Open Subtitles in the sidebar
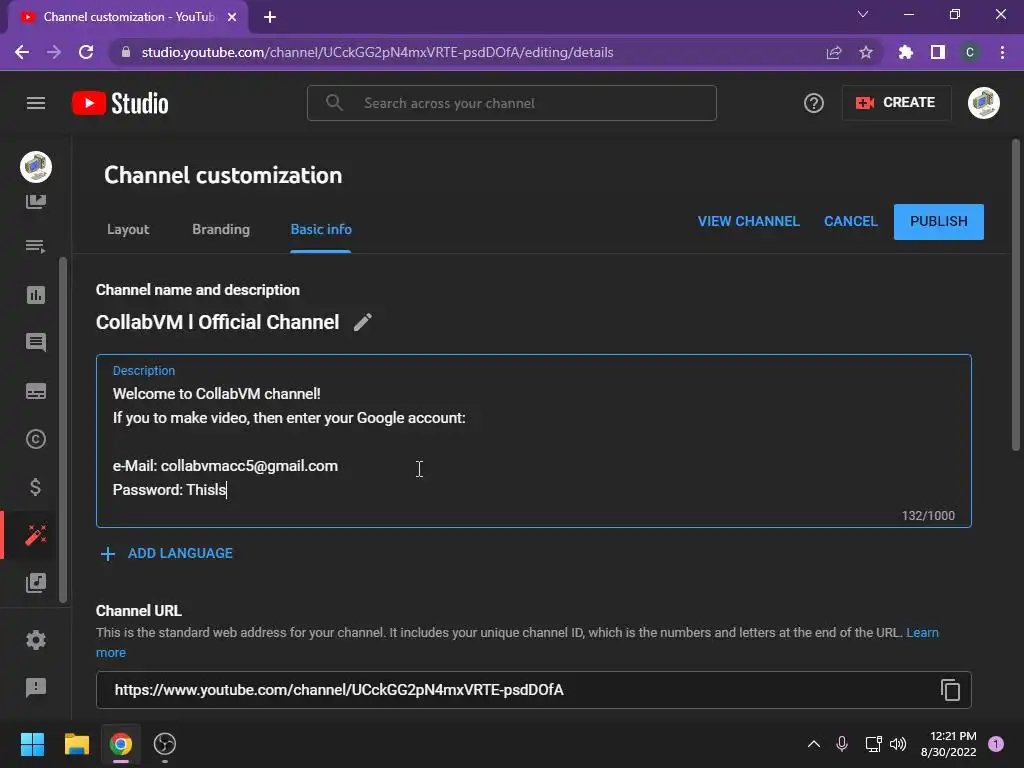 tap(36, 391)
